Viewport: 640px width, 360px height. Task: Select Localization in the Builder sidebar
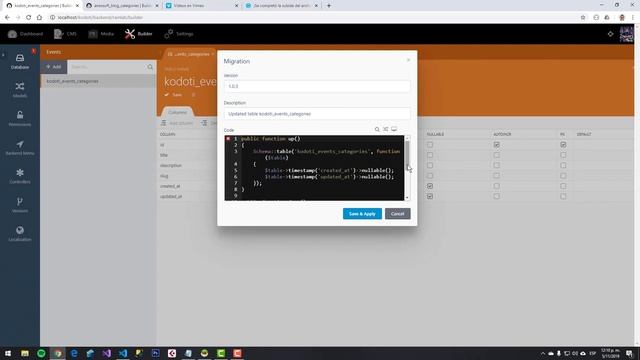(x=20, y=233)
